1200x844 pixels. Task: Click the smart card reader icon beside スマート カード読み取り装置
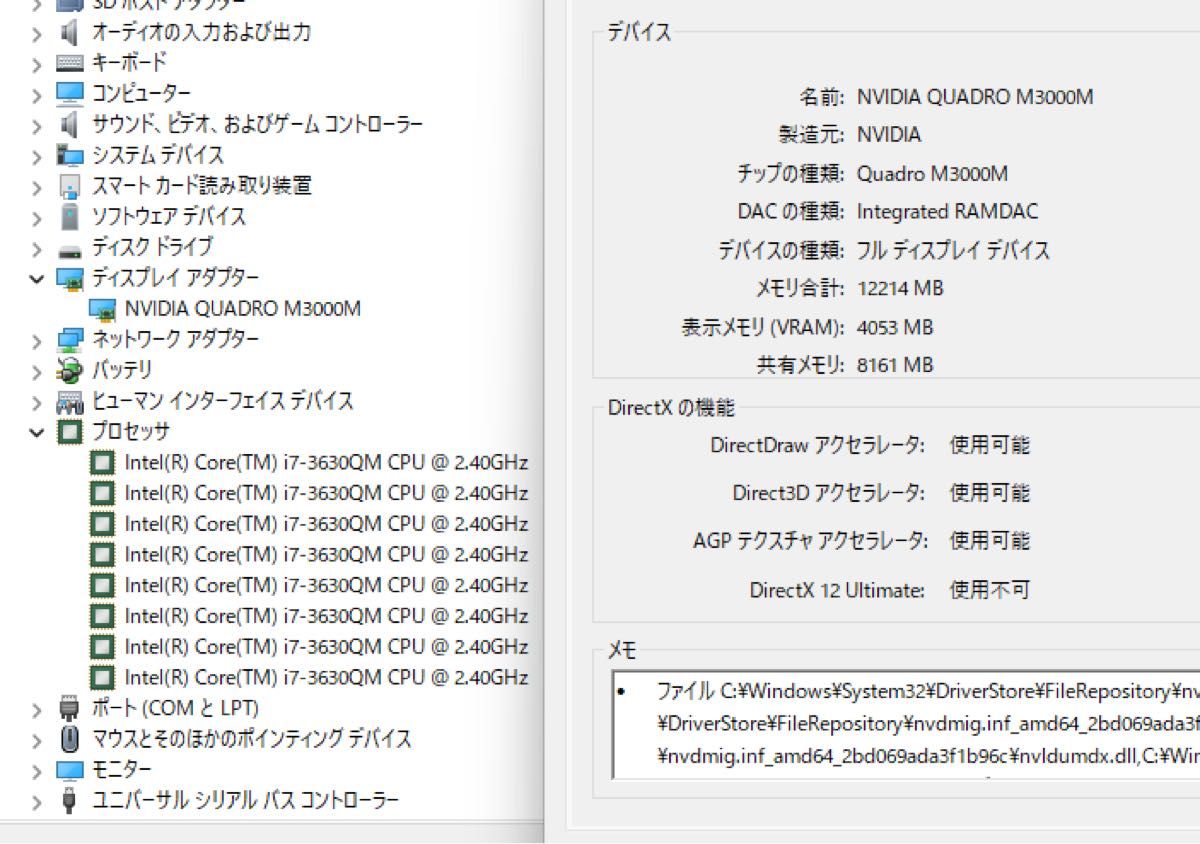click(69, 186)
